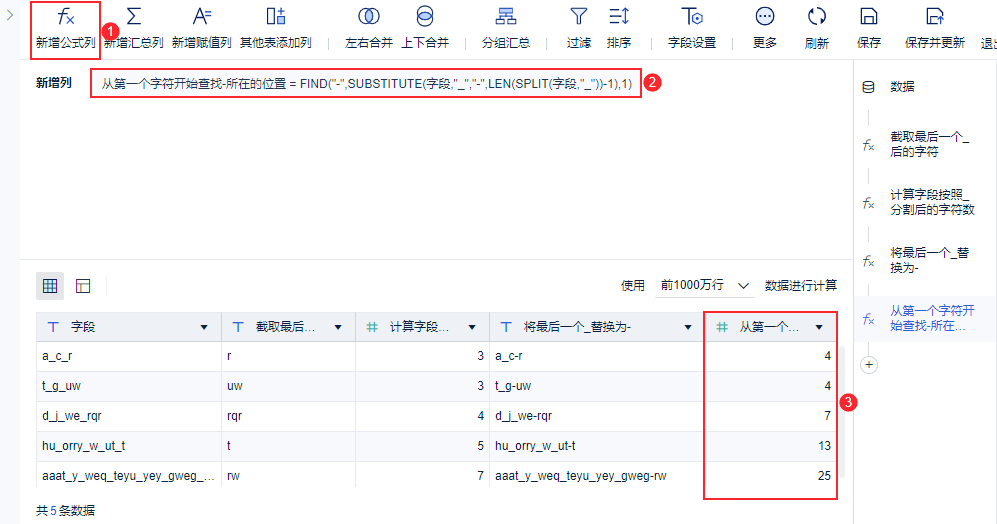Select the 数据 step in history panel
997x524 pixels.
pos(902,87)
